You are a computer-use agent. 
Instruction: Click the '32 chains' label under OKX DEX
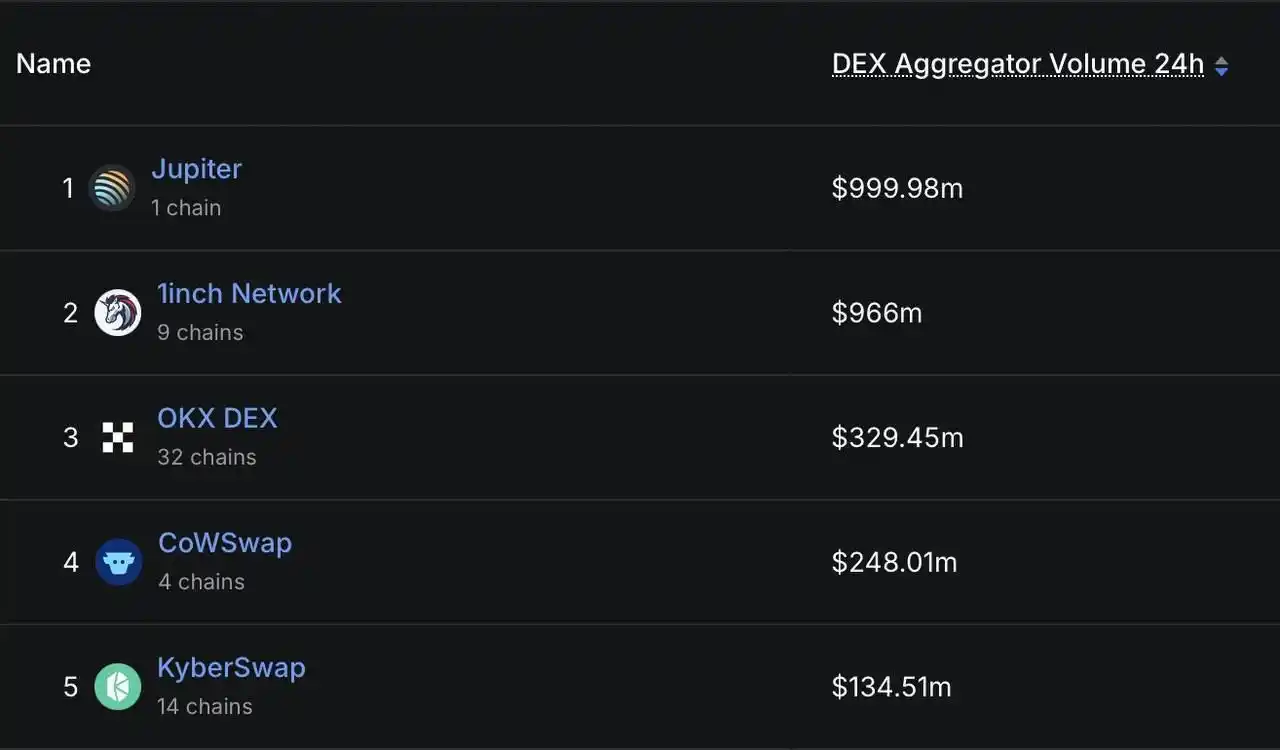click(207, 457)
